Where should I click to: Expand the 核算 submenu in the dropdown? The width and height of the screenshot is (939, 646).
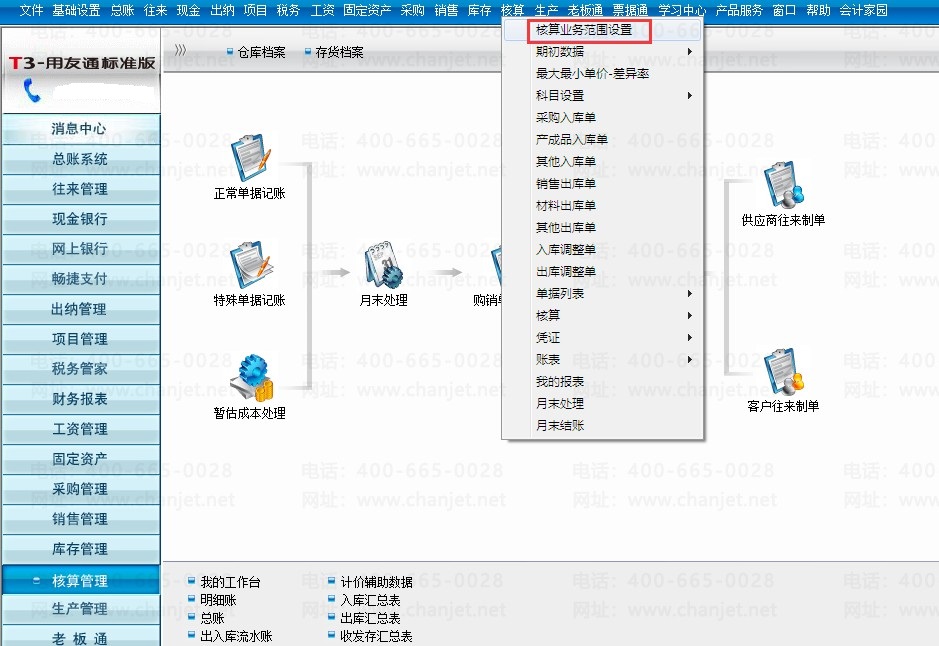pos(602,316)
